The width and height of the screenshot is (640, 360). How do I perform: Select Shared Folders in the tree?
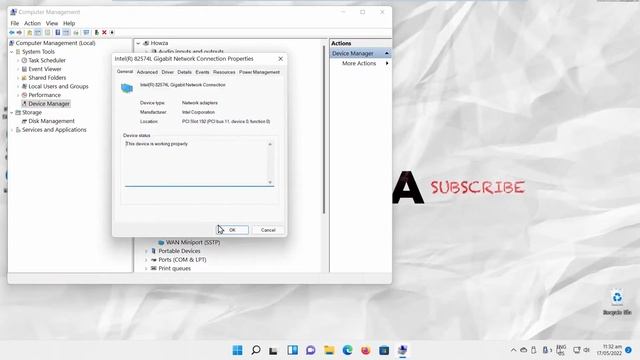coord(47,78)
